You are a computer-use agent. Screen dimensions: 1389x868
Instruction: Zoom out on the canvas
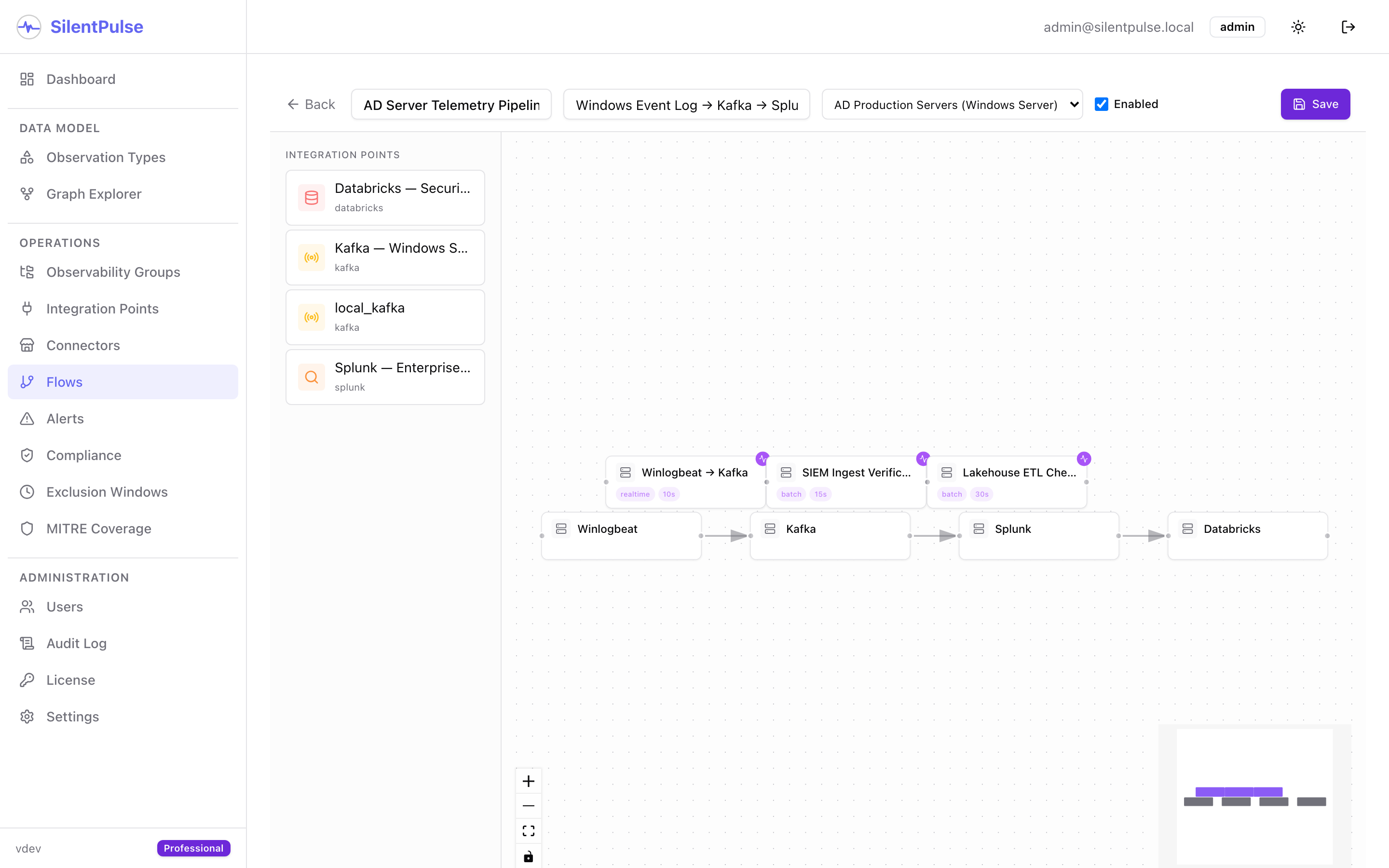(x=529, y=806)
